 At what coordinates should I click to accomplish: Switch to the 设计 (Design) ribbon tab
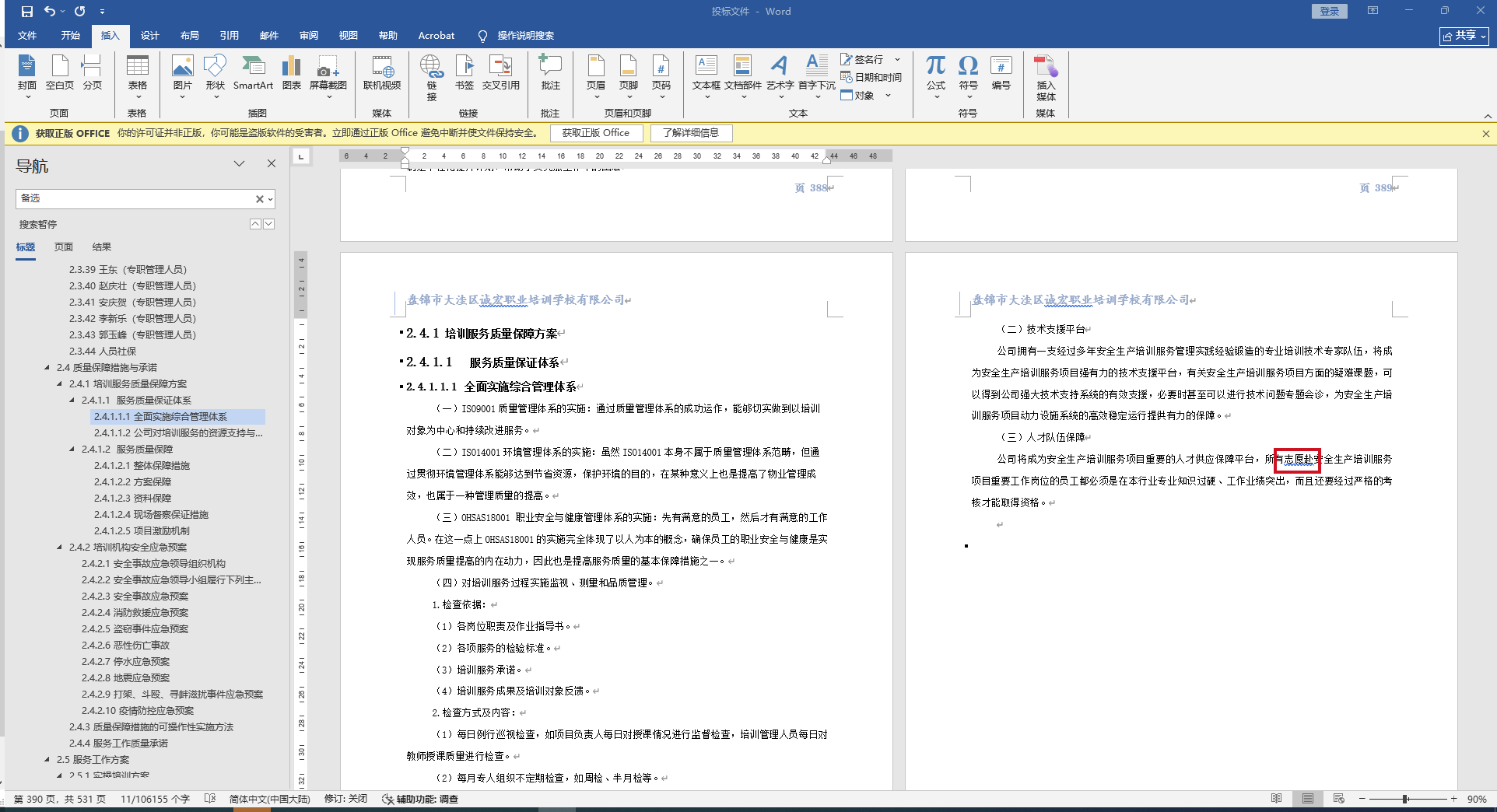150,36
